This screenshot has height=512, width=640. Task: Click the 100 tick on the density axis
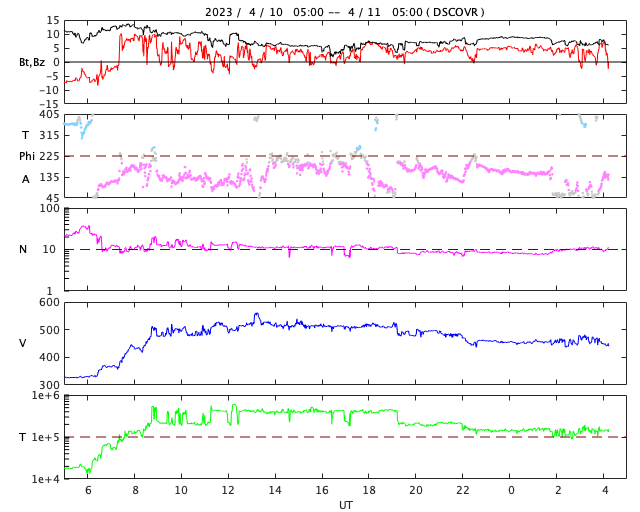[x=49, y=209]
